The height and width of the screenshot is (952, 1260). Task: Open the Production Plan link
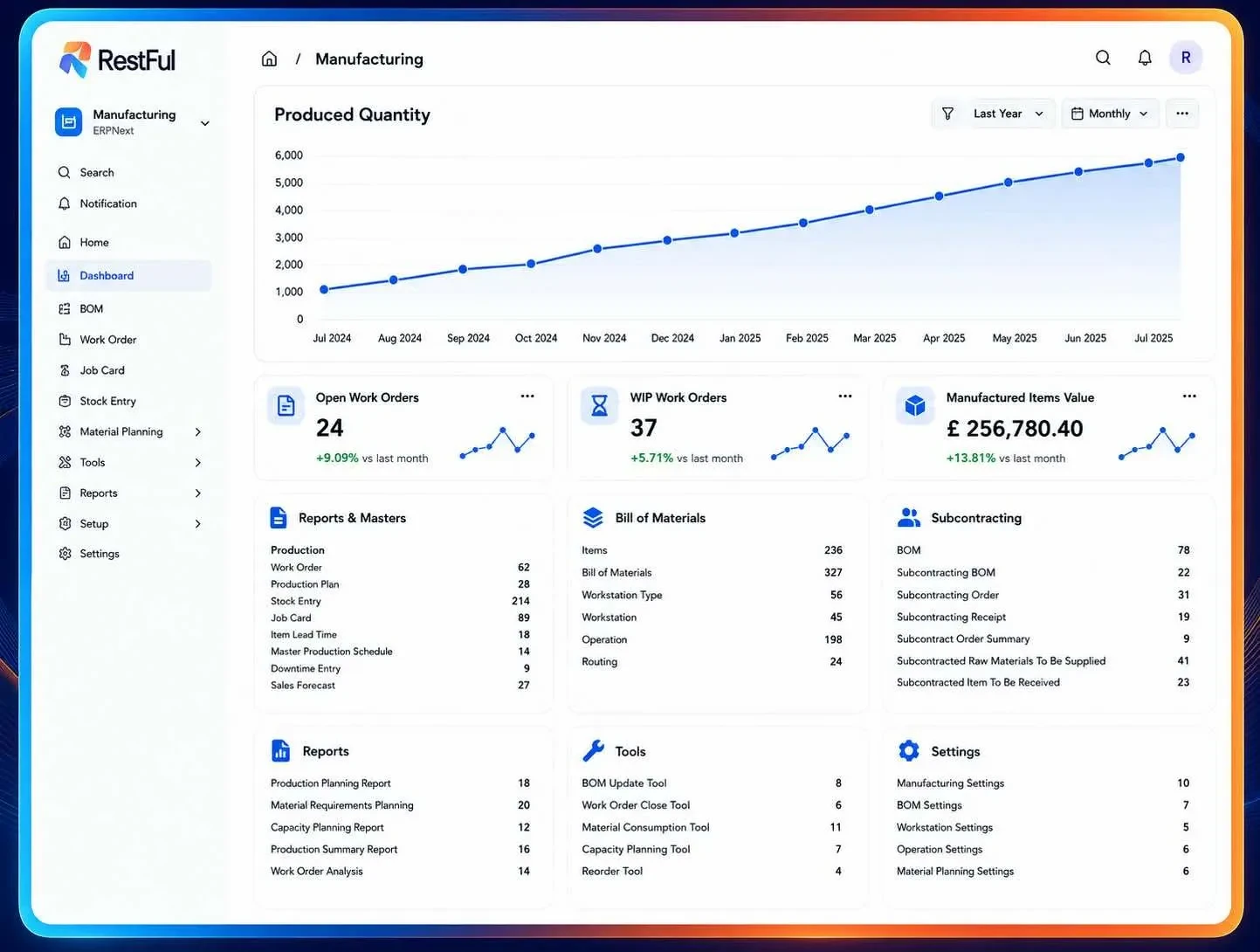click(x=305, y=584)
